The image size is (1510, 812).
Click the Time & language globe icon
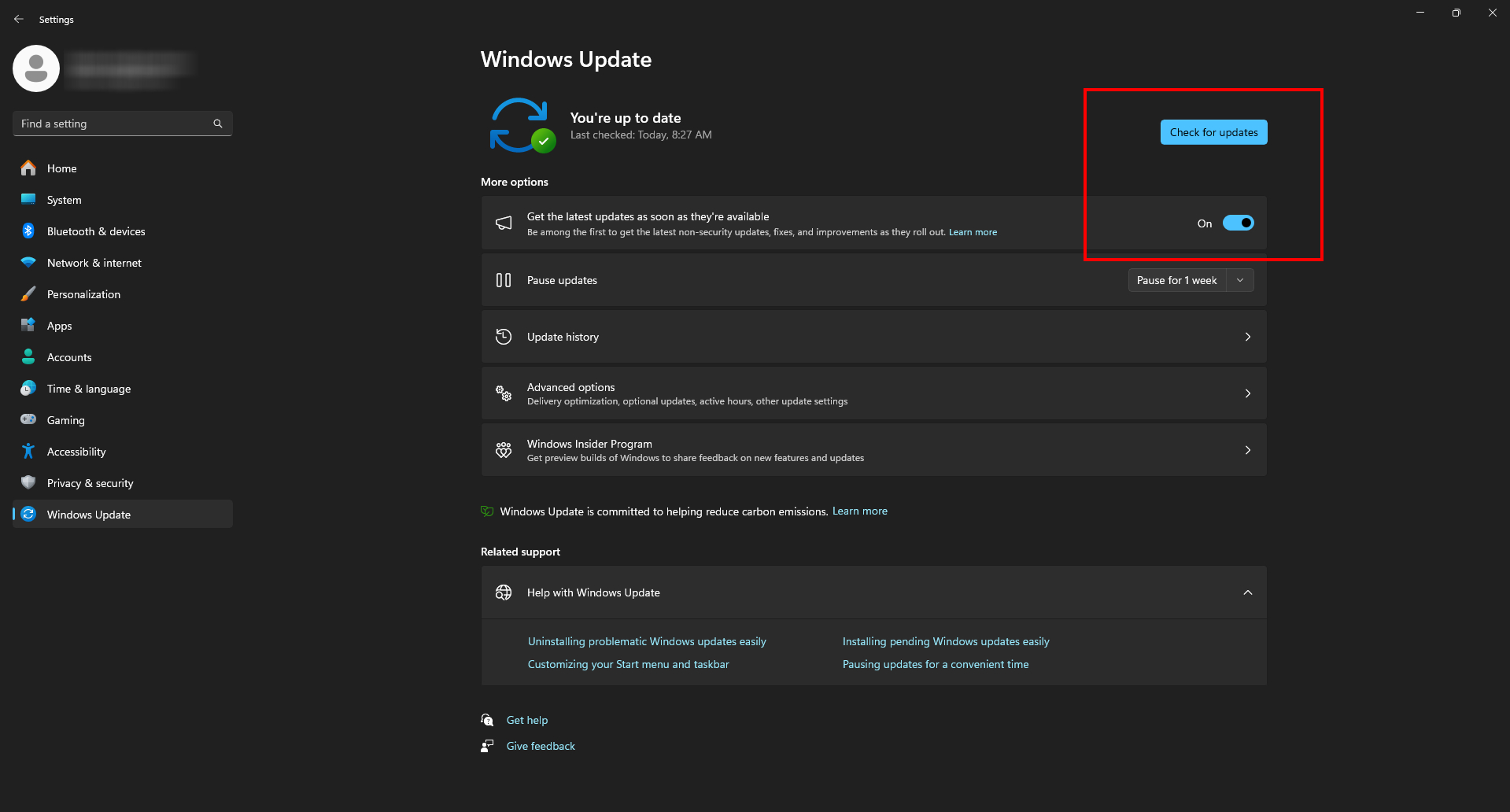(28, 388)
